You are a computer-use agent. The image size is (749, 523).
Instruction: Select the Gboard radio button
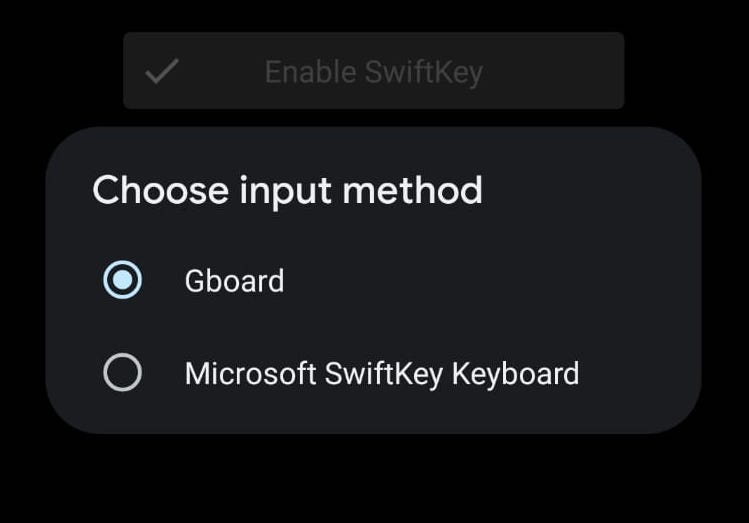(123, 281)
